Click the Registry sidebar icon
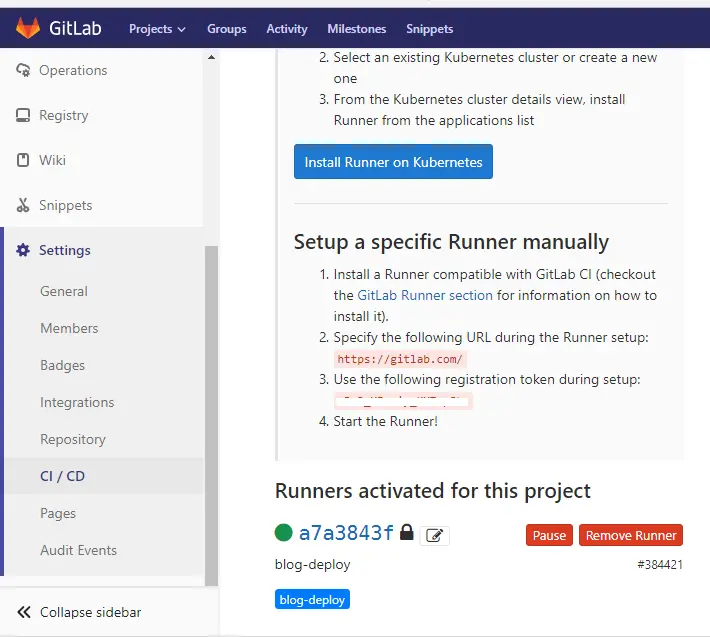This screenshot has width=710, height=637. [23, 115]
